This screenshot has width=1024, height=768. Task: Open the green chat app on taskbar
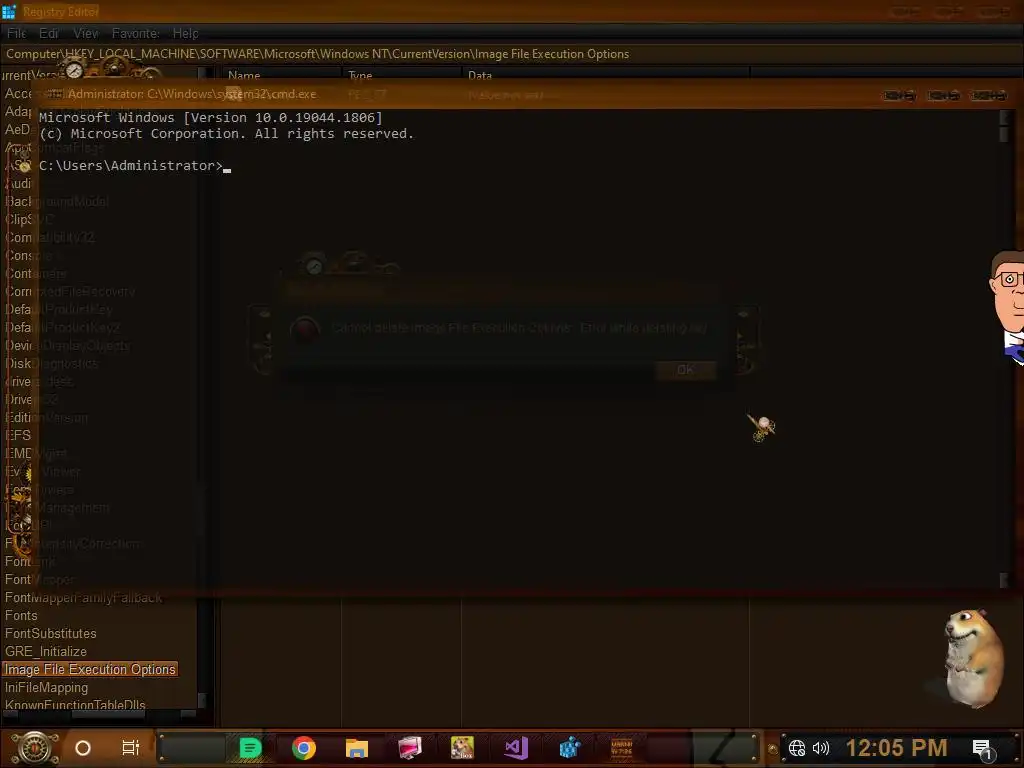tap(250, 748)
